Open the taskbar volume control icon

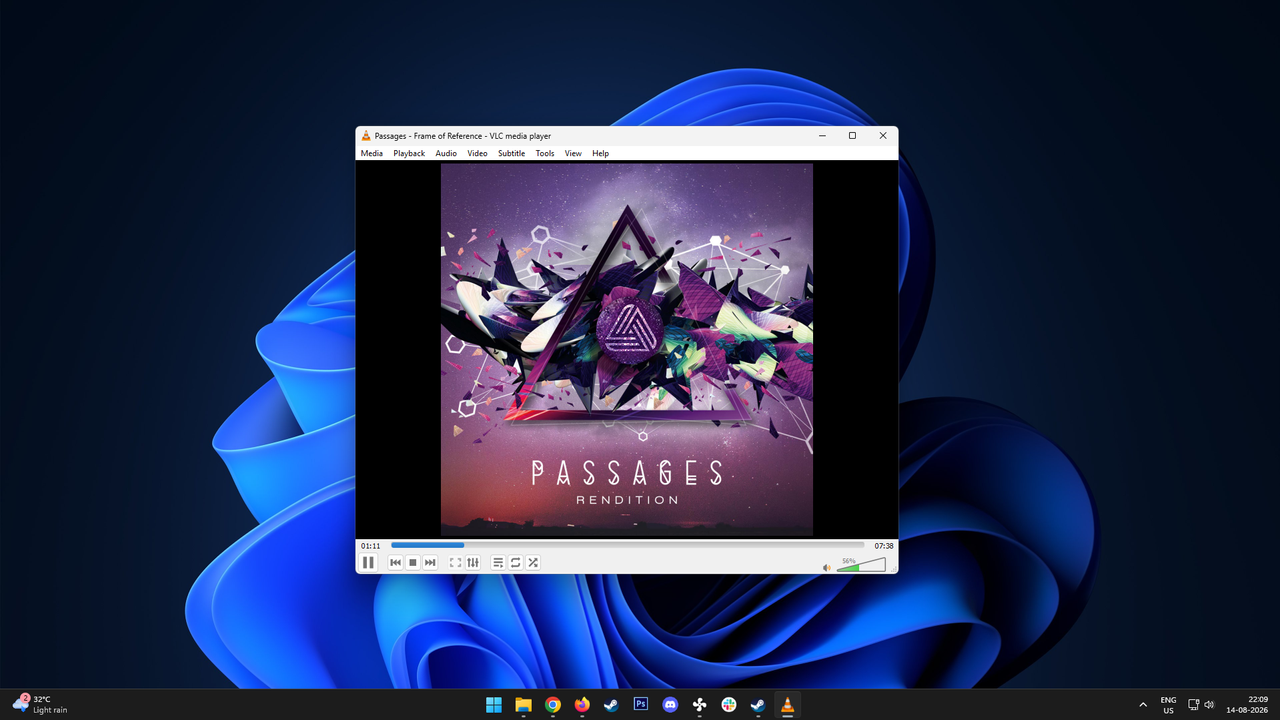coord(1209,705)
